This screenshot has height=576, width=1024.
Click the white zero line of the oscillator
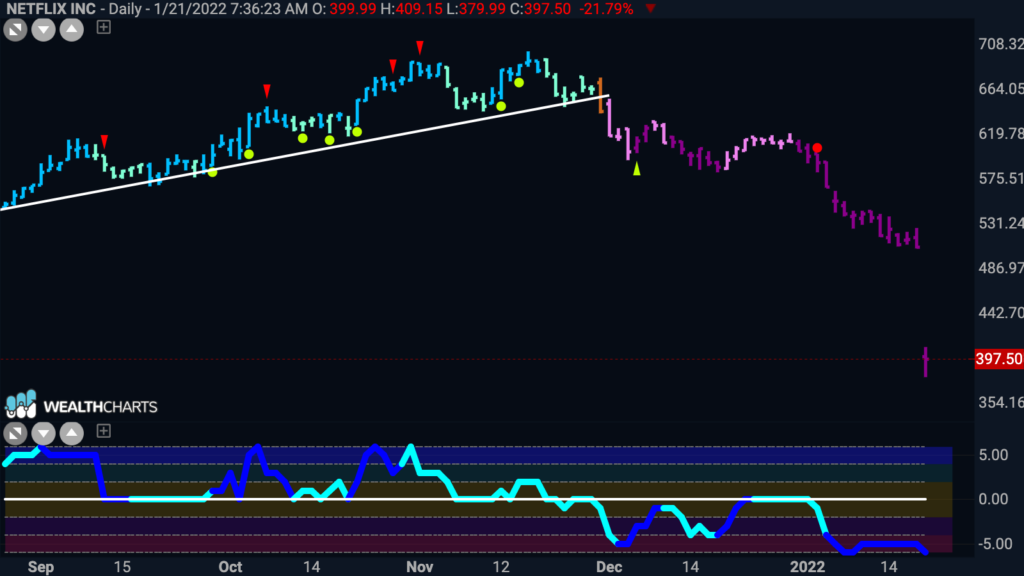pyautogui.click(x=465, y=499)
